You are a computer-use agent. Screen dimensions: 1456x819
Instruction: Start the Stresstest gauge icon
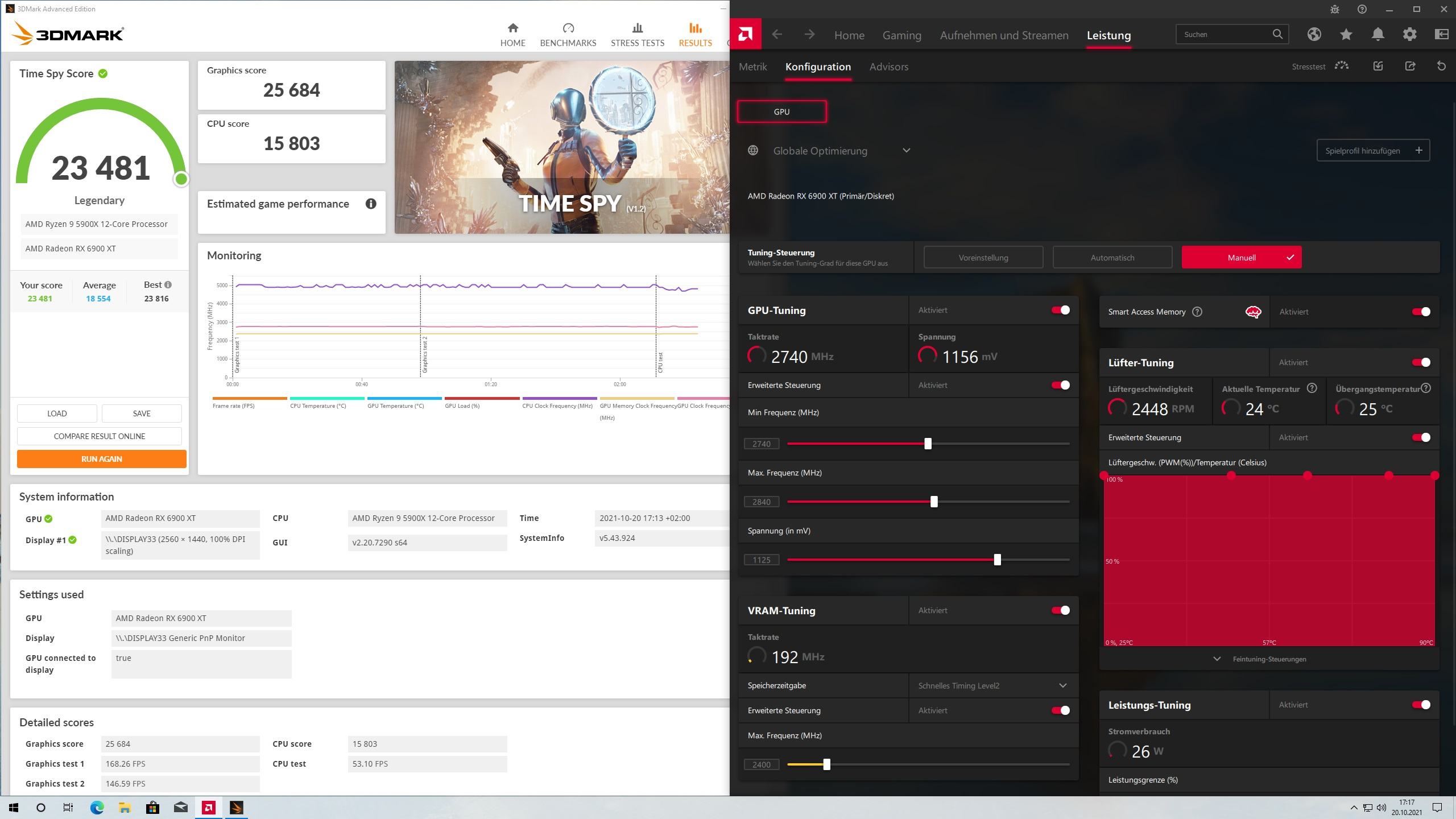tap(1342, 66)
